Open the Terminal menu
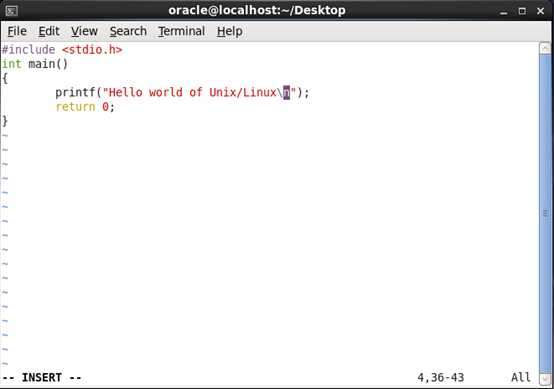Screen dimensions: 554x389 coord(181,31)
